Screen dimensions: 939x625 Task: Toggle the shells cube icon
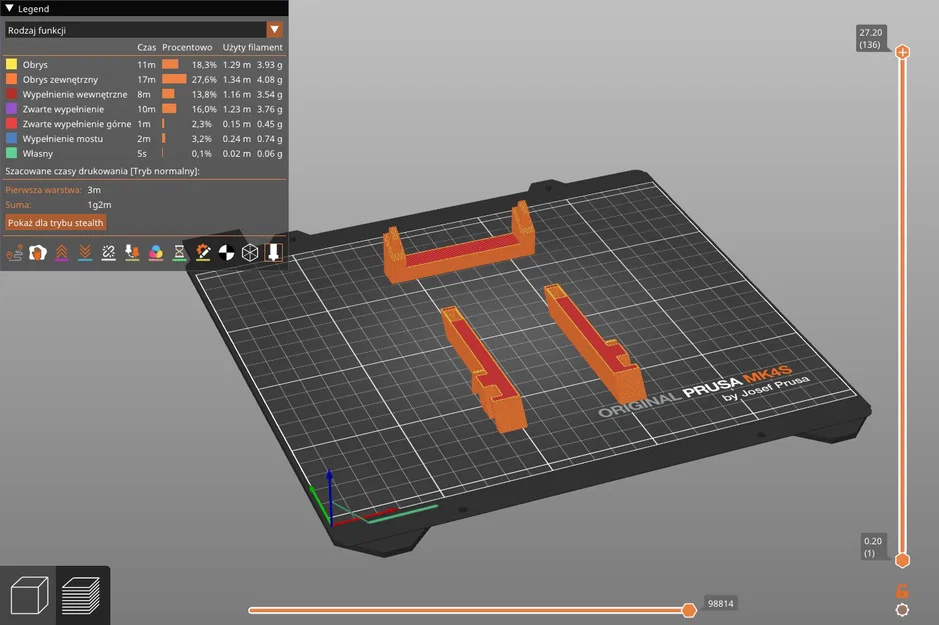251,253
